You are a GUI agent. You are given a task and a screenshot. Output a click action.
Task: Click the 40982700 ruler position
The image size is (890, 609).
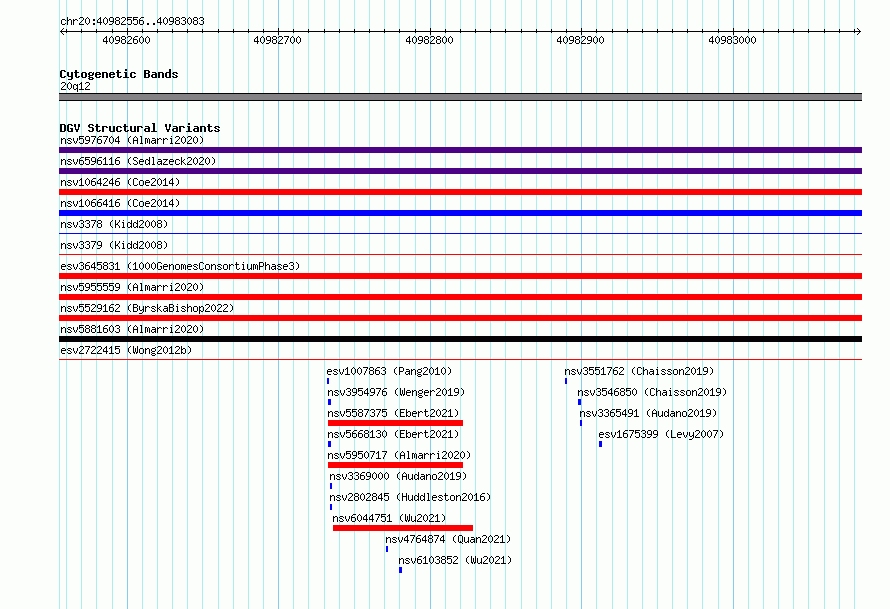pyautogui.click(x=278, y=40)
